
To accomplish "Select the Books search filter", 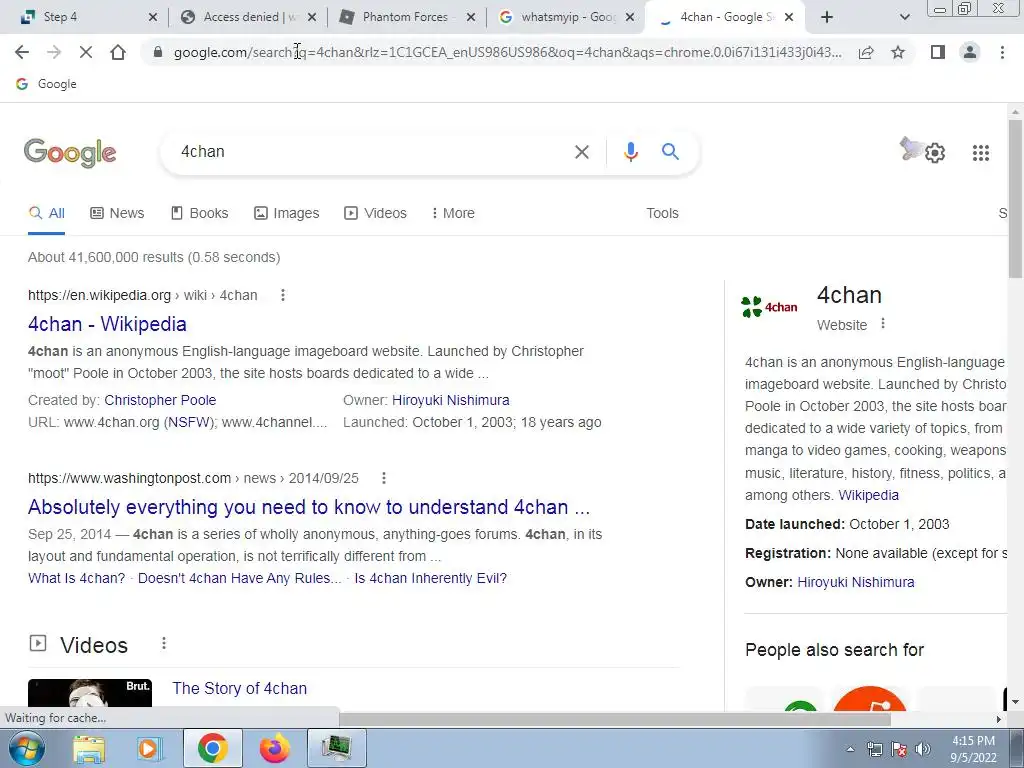I will (x=199, y=213).
